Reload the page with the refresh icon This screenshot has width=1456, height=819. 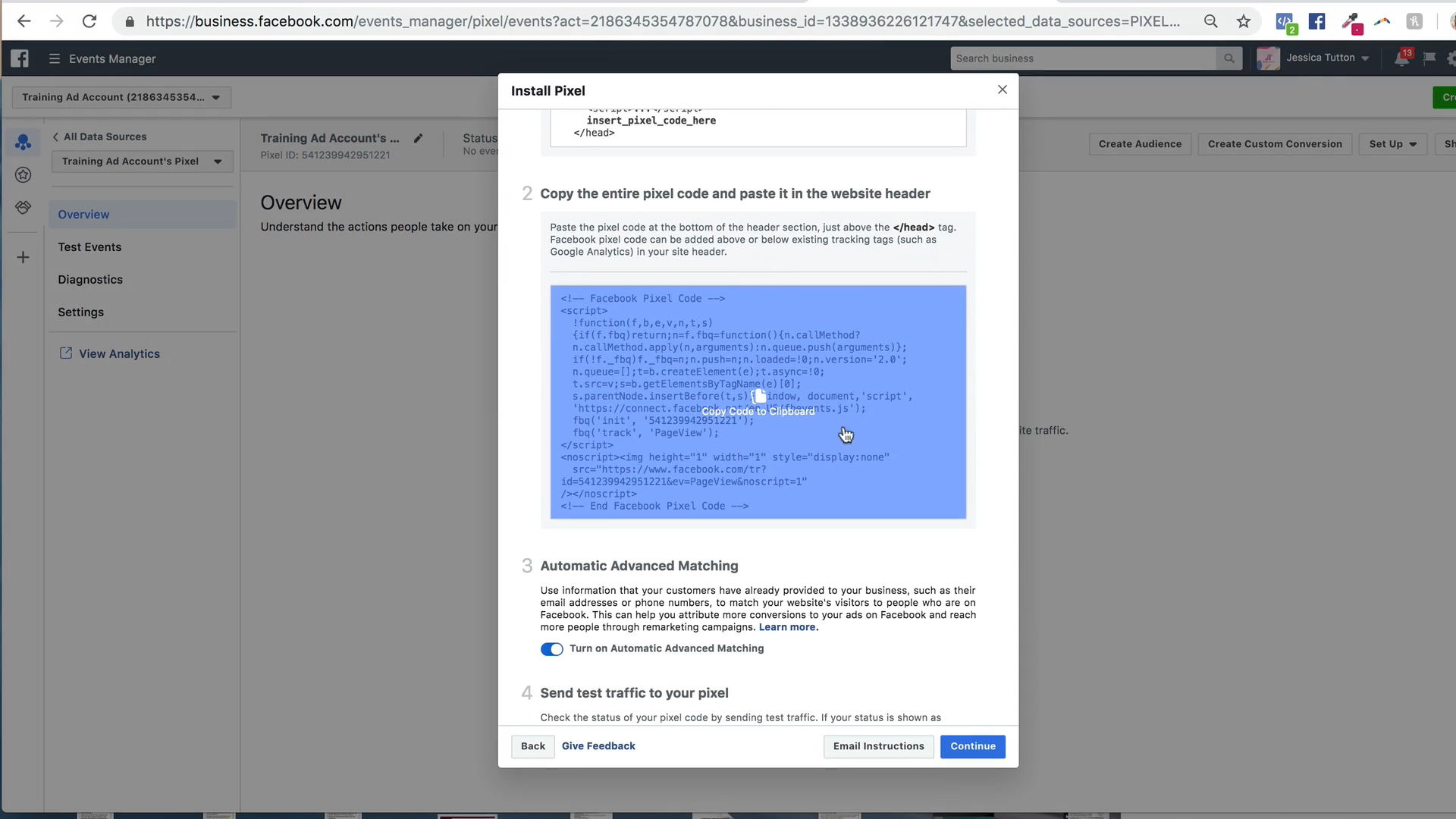coord(89,21)
